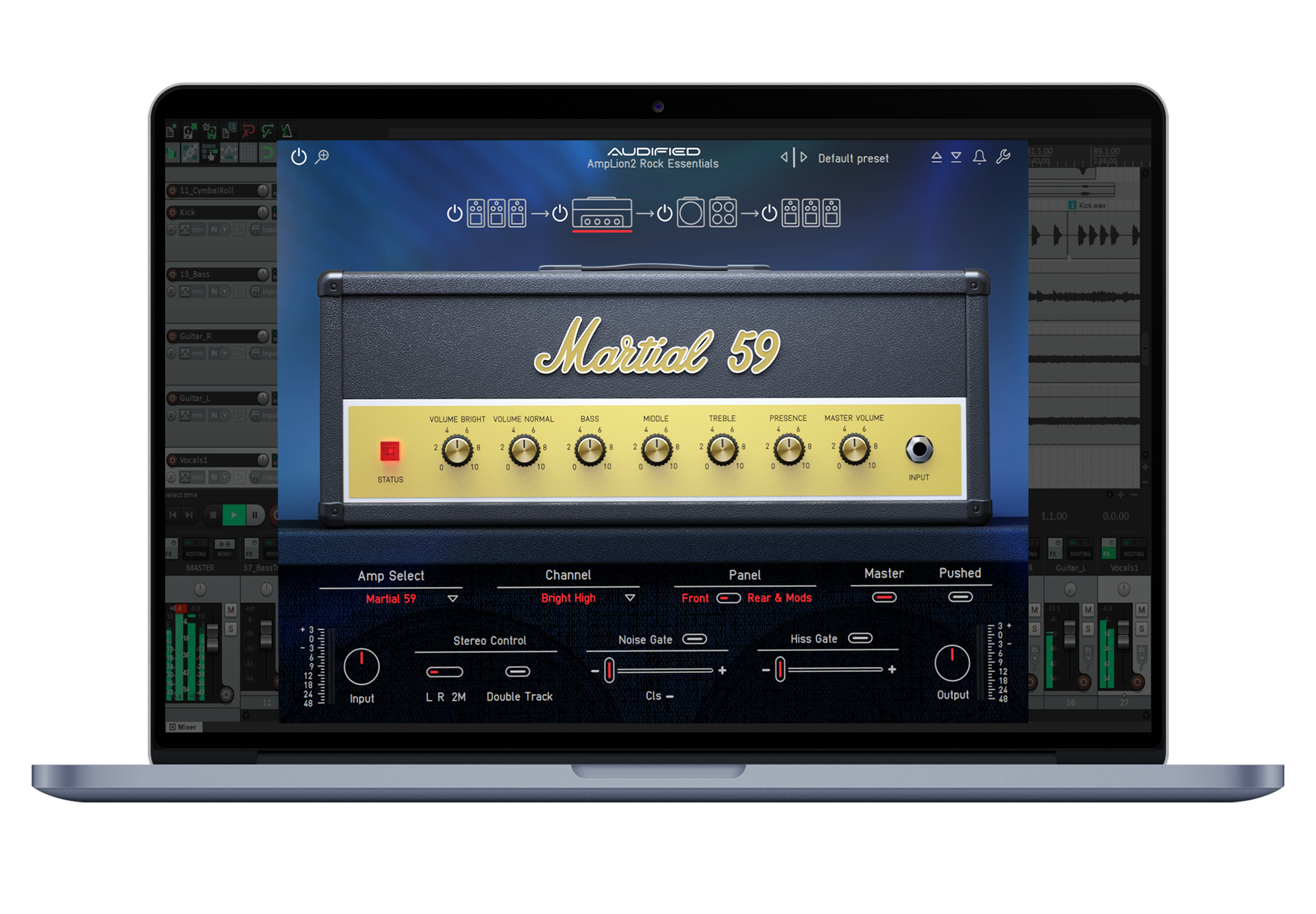
Task: Click the Input level knob
Action: click(361, 666)
